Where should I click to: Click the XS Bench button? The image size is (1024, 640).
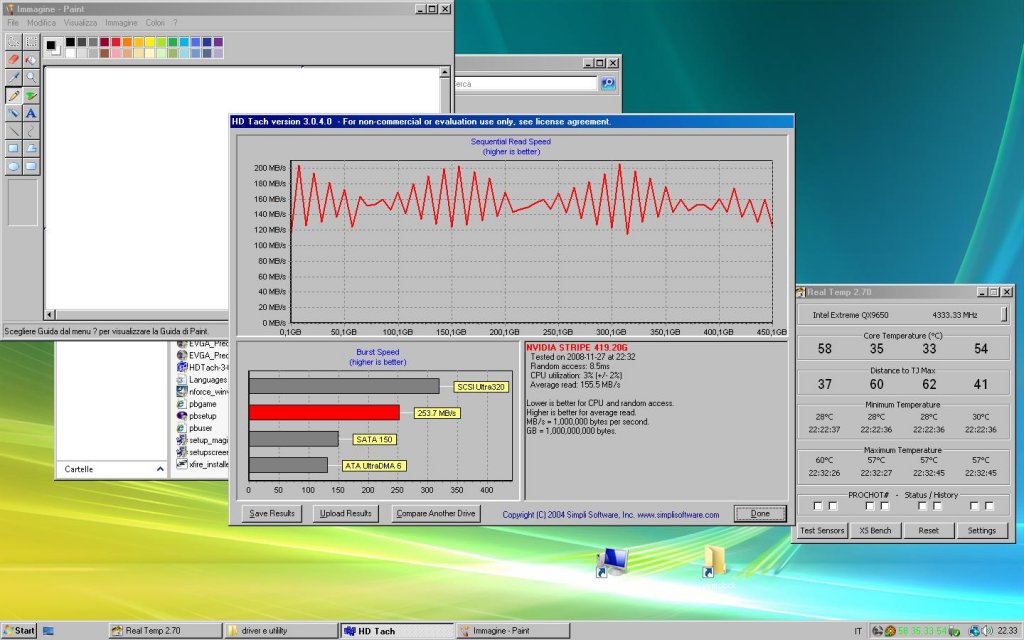[875, 530]
